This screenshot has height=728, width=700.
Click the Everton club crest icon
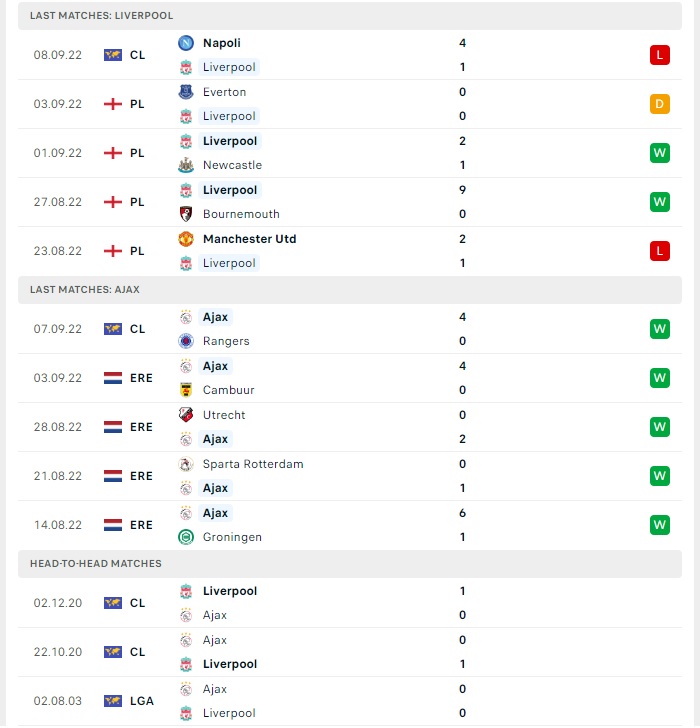(186, 92)
